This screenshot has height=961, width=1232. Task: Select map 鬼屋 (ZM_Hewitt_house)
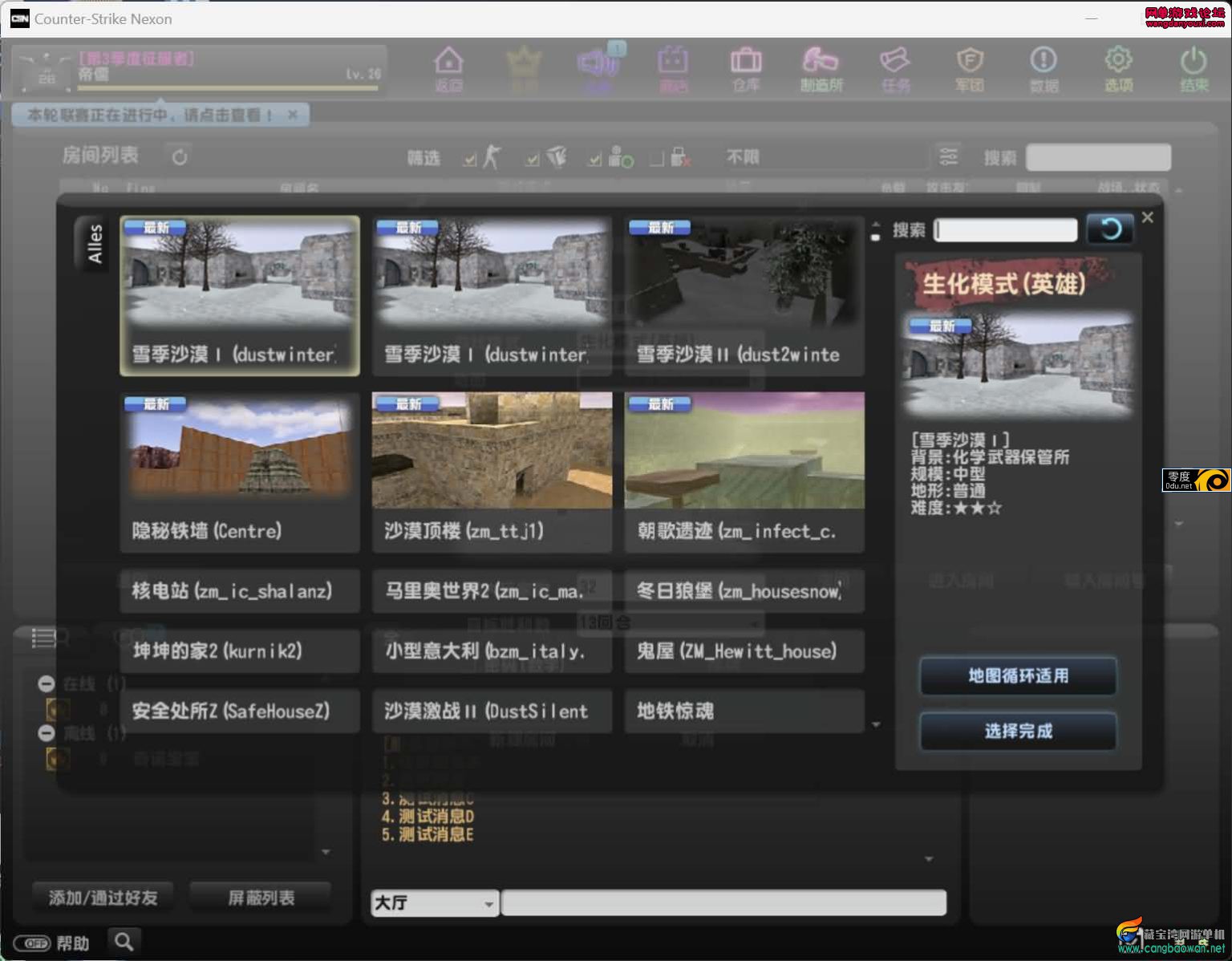pos(744,651)
